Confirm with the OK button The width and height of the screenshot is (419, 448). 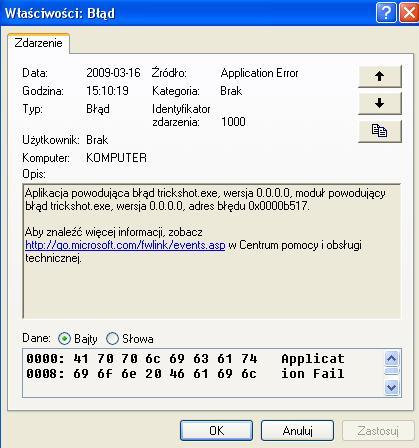point(216,431)
